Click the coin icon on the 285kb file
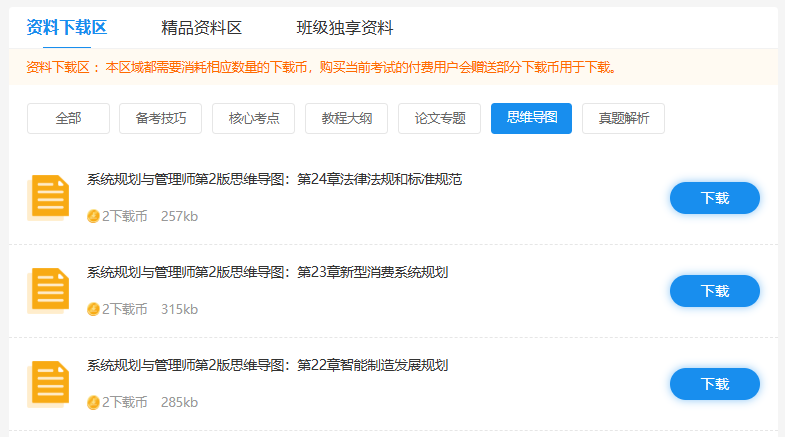The height and width of the screenshot is (437, 785). coord(93,402)
